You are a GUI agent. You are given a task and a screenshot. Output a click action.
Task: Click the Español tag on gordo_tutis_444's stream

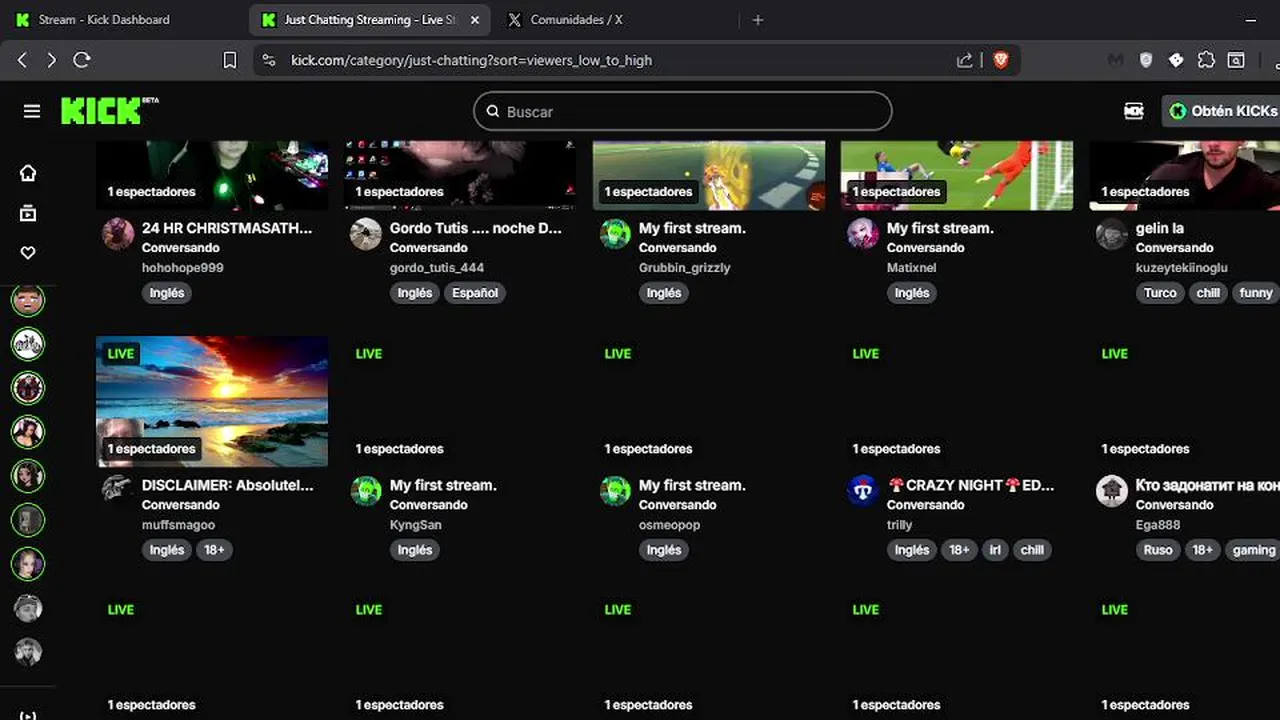pyautogui.click(x=475, y=293)
